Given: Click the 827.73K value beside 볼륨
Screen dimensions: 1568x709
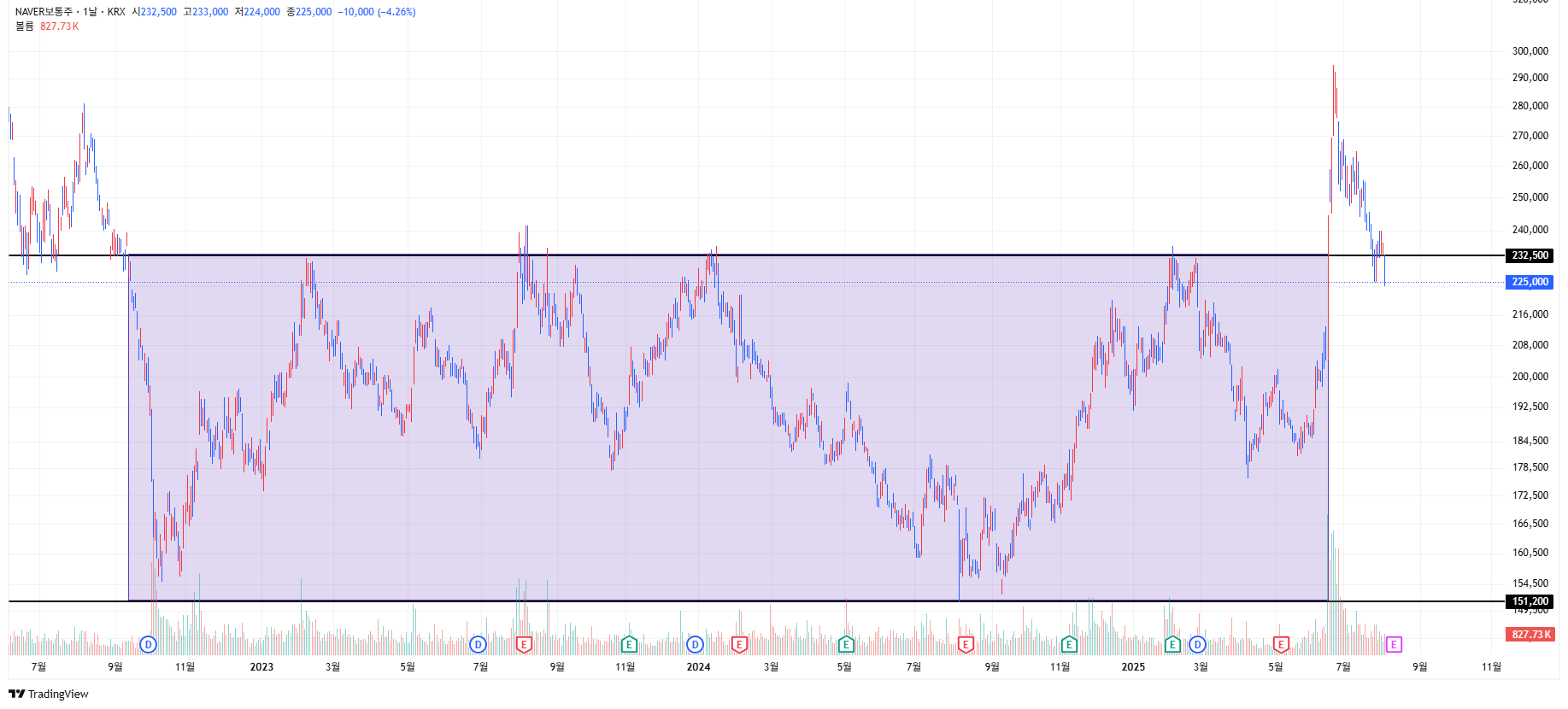Looking at the screenshot, I should [x=60, y=26].
